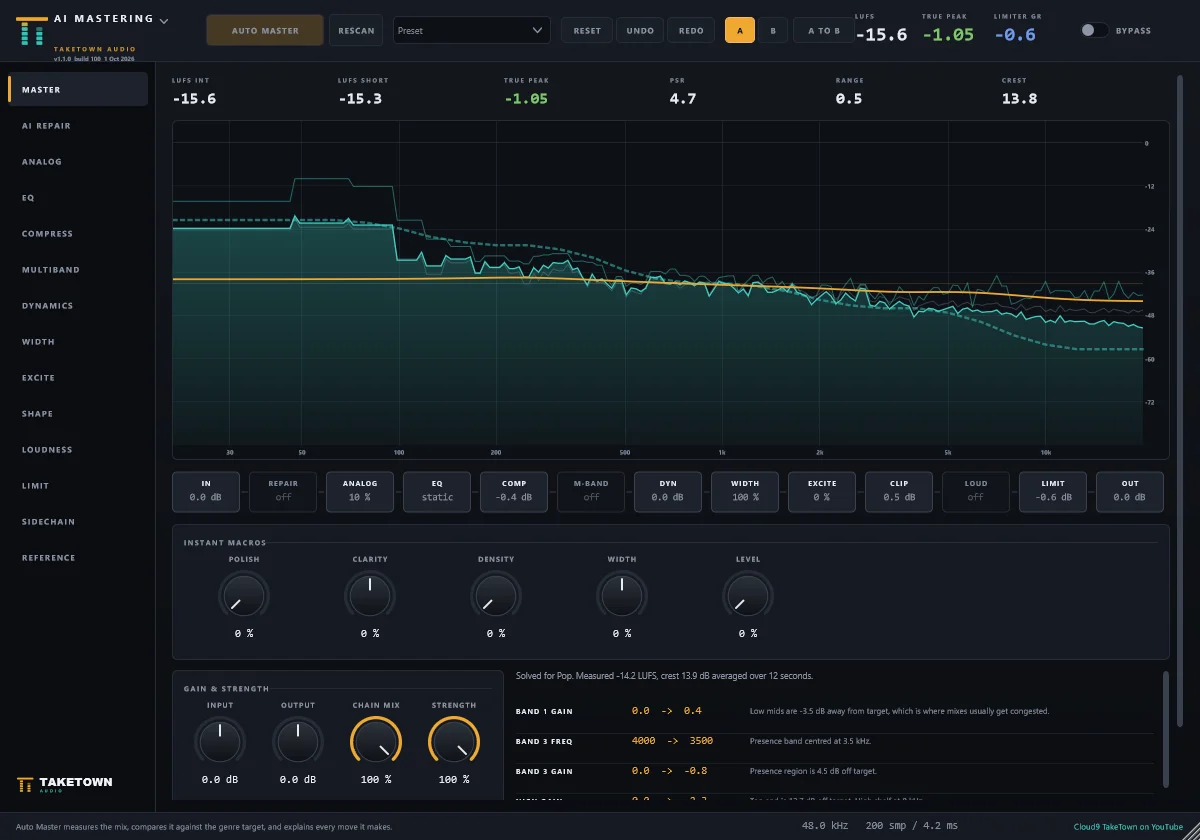Open the Reference section
This screenshot has height=840, width=1200.
click(78, 557)
